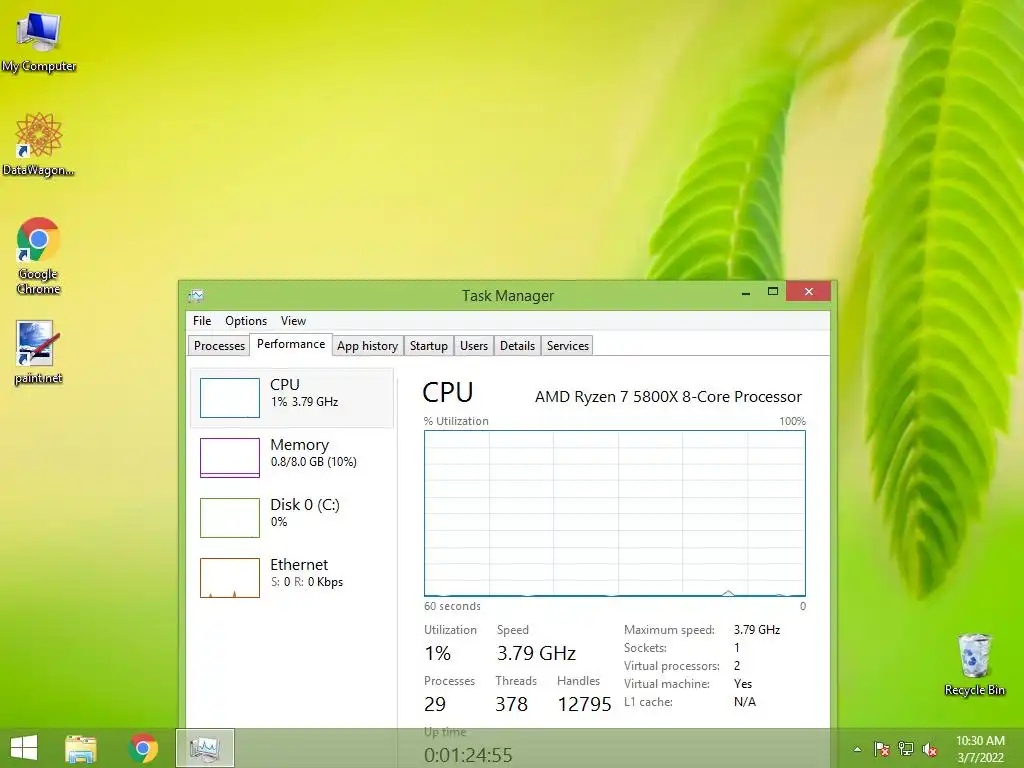Open the Services tab

(x=568, y=345)
